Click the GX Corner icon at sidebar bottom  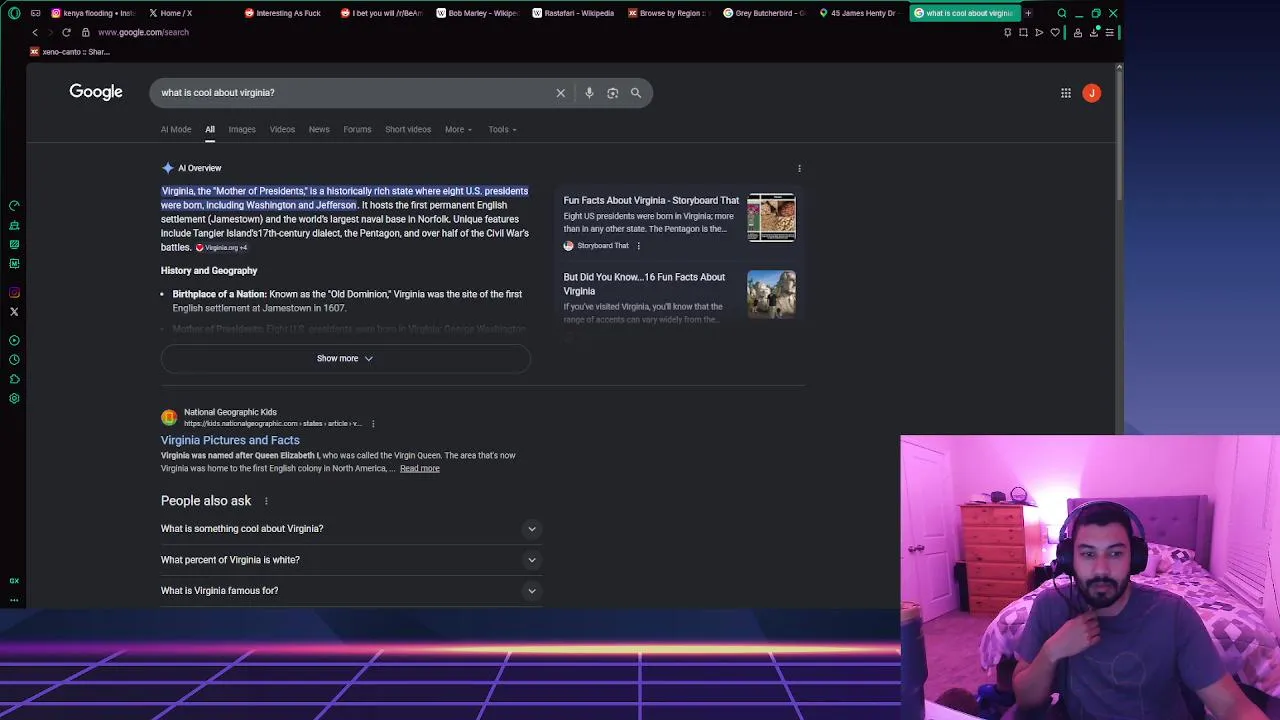[14, 581]
